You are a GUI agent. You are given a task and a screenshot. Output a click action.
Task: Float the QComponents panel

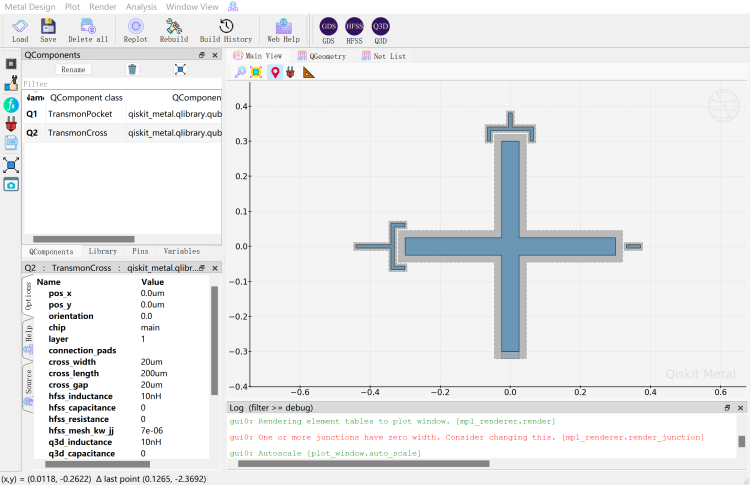pyautogui.click(x=201, y=55)
